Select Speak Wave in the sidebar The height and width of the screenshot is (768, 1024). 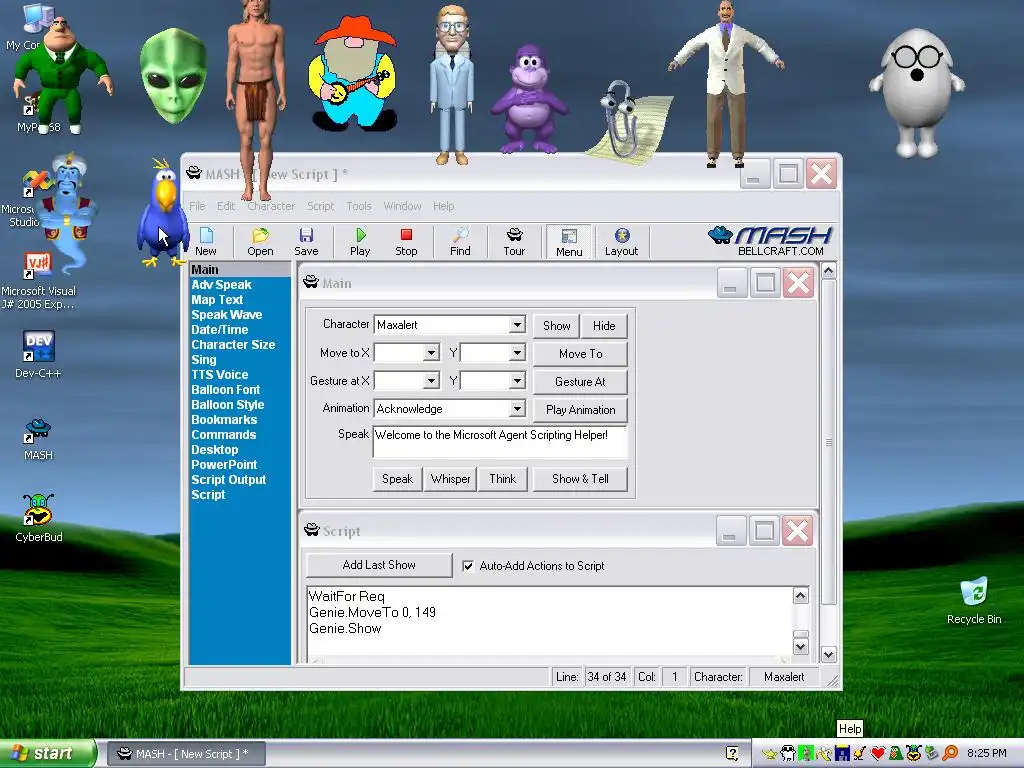227,315
